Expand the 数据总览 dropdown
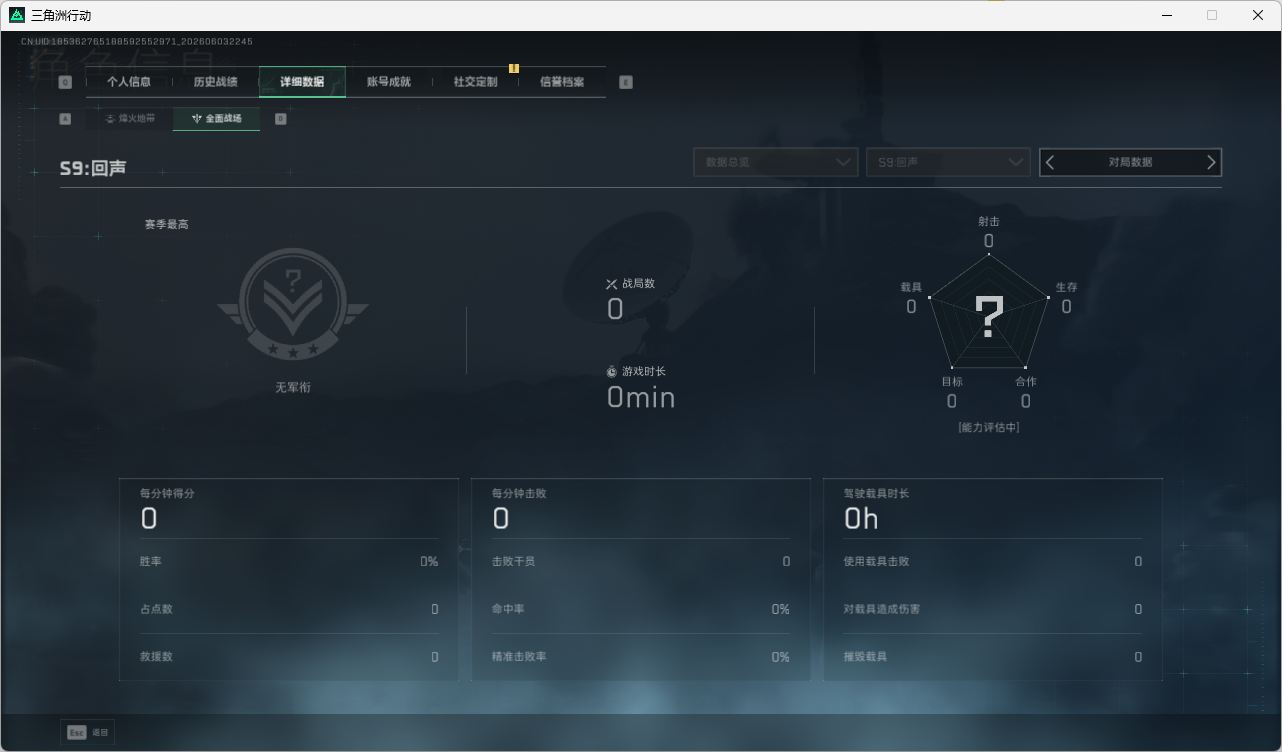This screenshot has width=1282, height=752. [776, 162]
